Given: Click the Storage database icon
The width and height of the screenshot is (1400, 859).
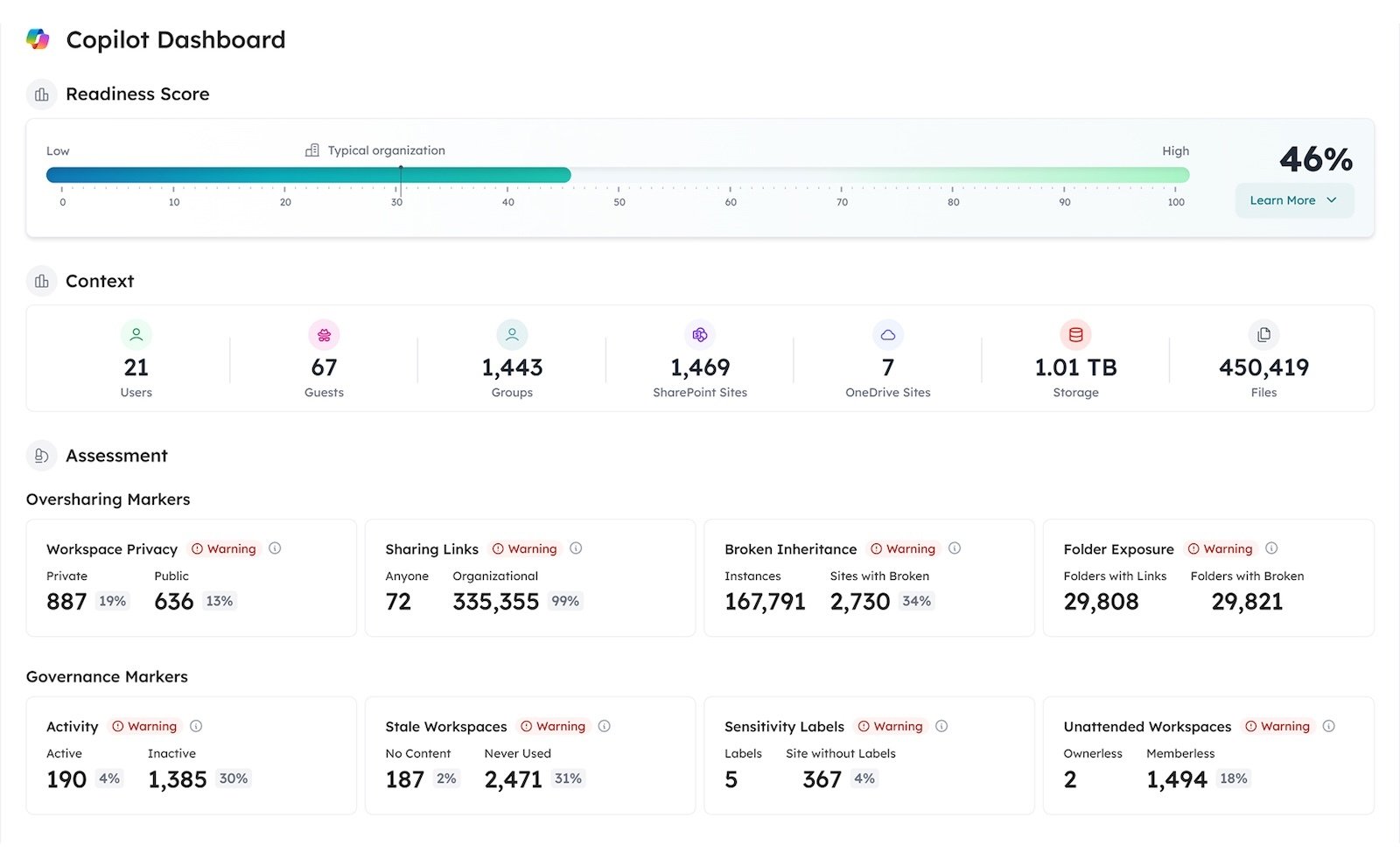Looking at the screenshot, I should tap(1075, 334).
